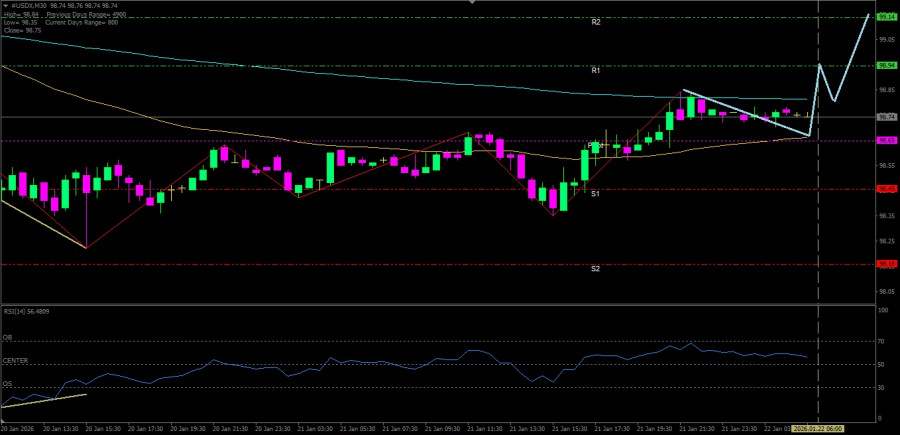Click the 21 Jan 09:30 time label
This screenshot has width=900, height=435.
tap(441, 429)
